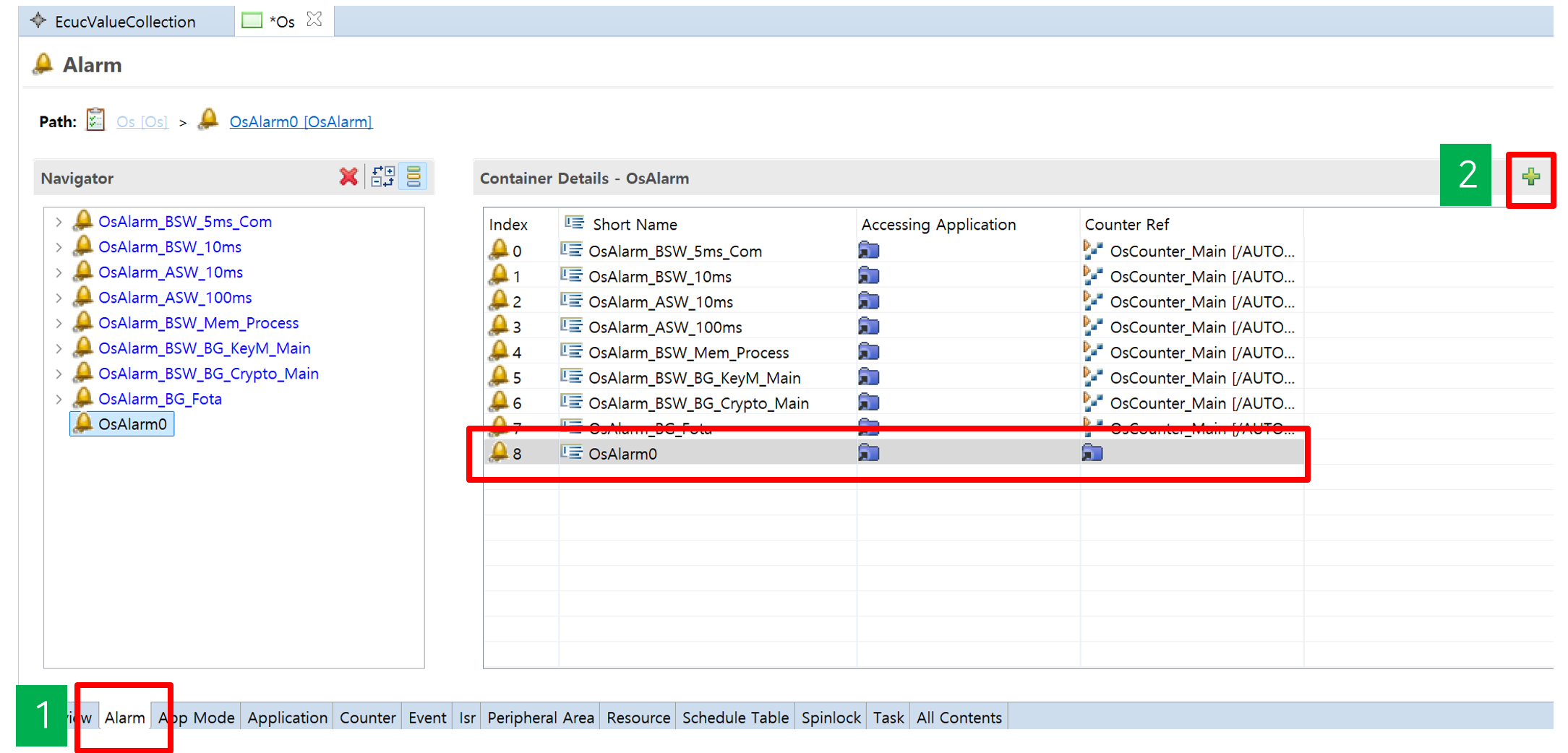Click Counter Ref icon for OsAlarm_BSW_5ms_Com row
The width and height of the screenshot is (1568, 753).
1092,251
